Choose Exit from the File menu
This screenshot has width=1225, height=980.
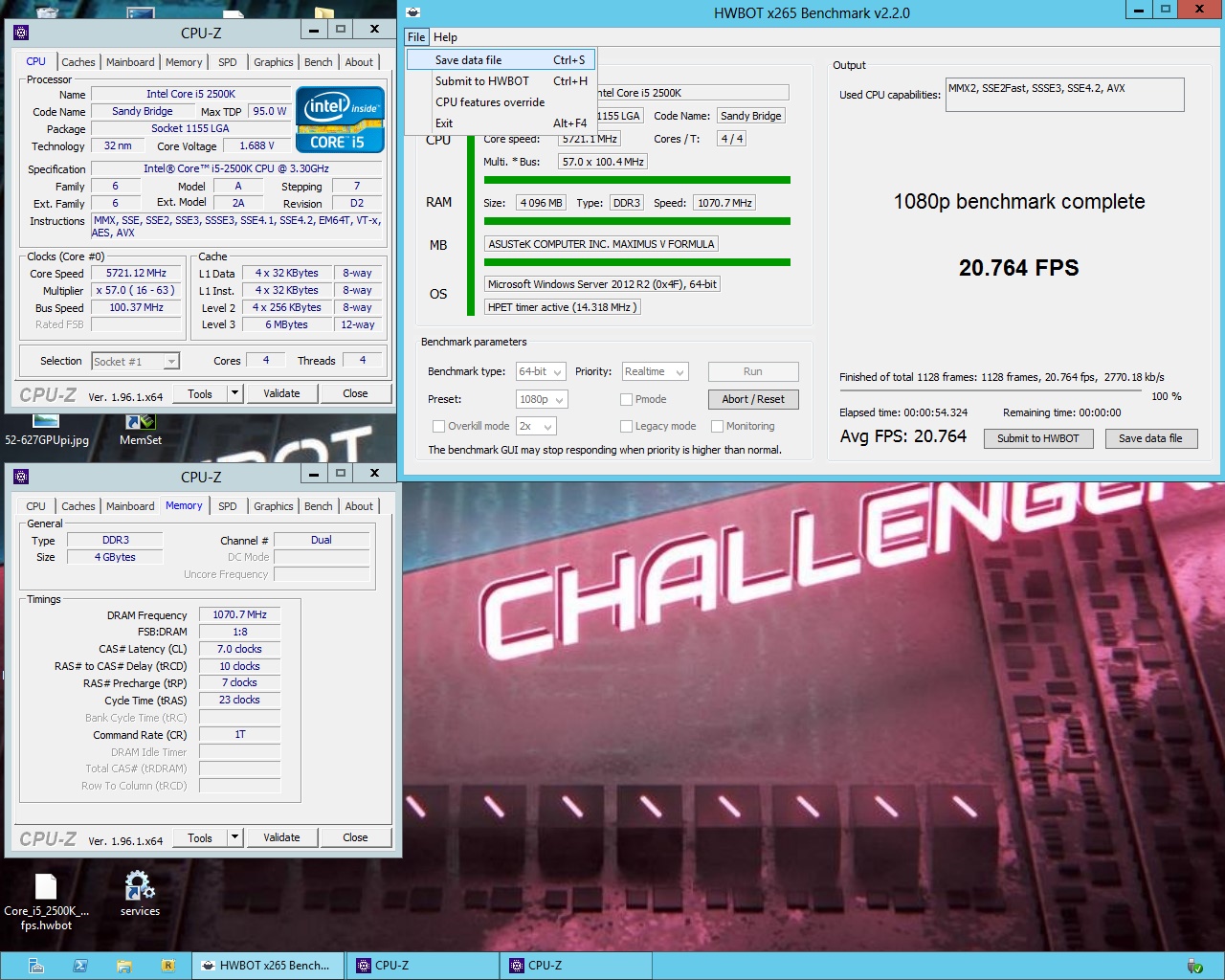coord(501,123)
